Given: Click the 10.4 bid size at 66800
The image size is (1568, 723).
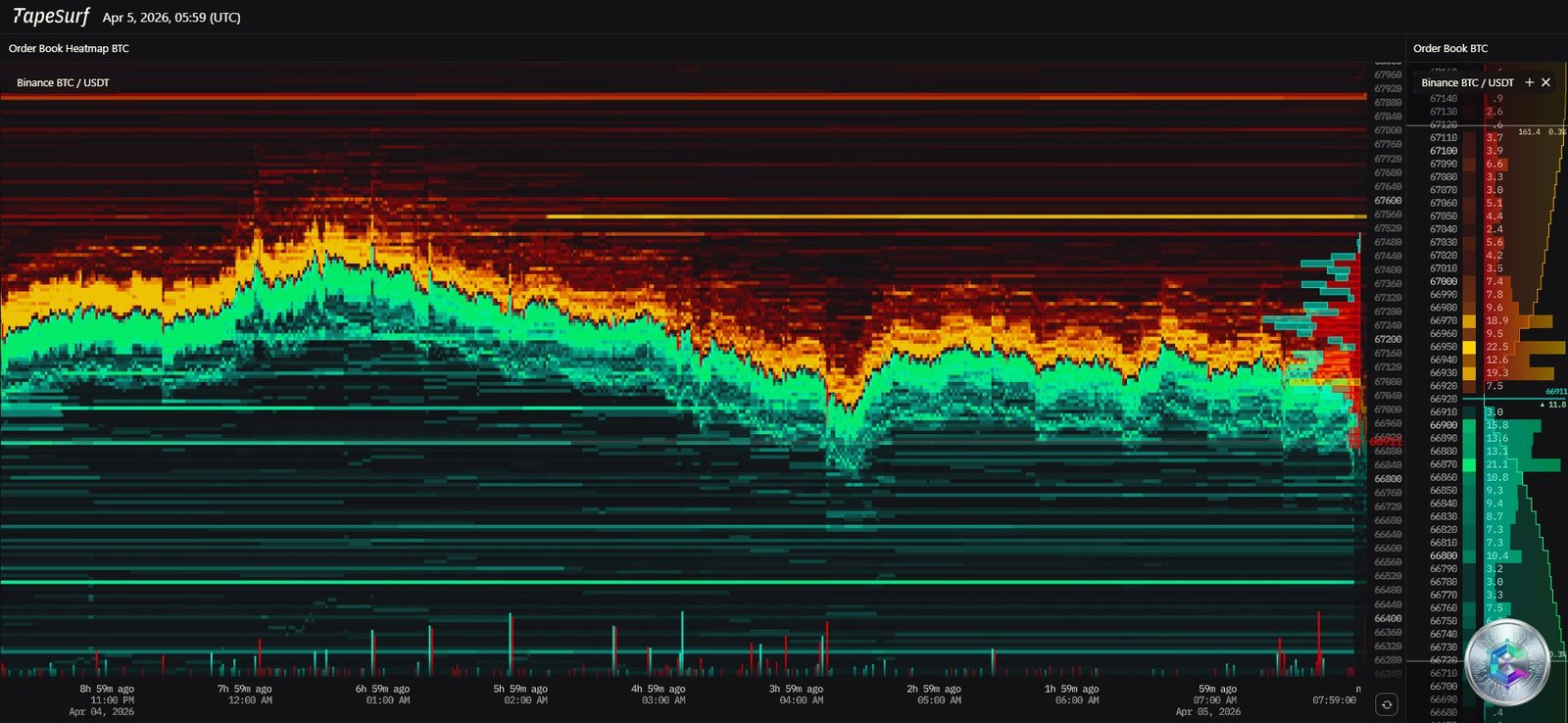Looking at the screenshot, I should pyautogui.click(x=1496, y=555).
